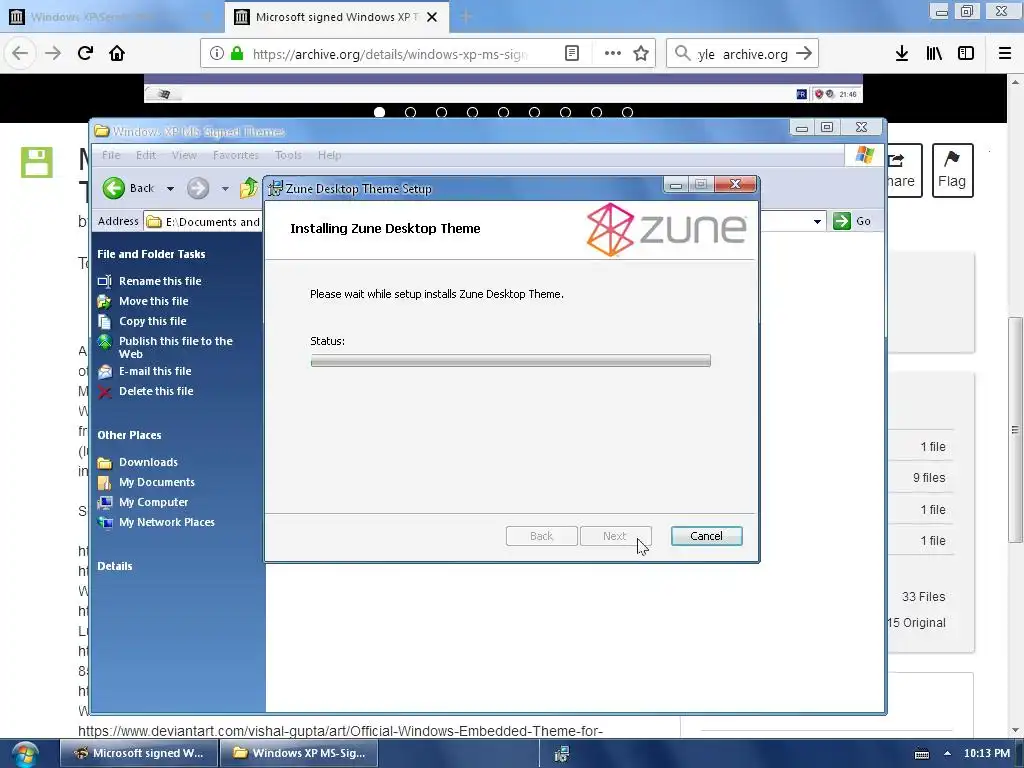The width and height of the screenshot is (1024, 768).
Task: Click 33 Files link on archive page
Action: (923, 597)
